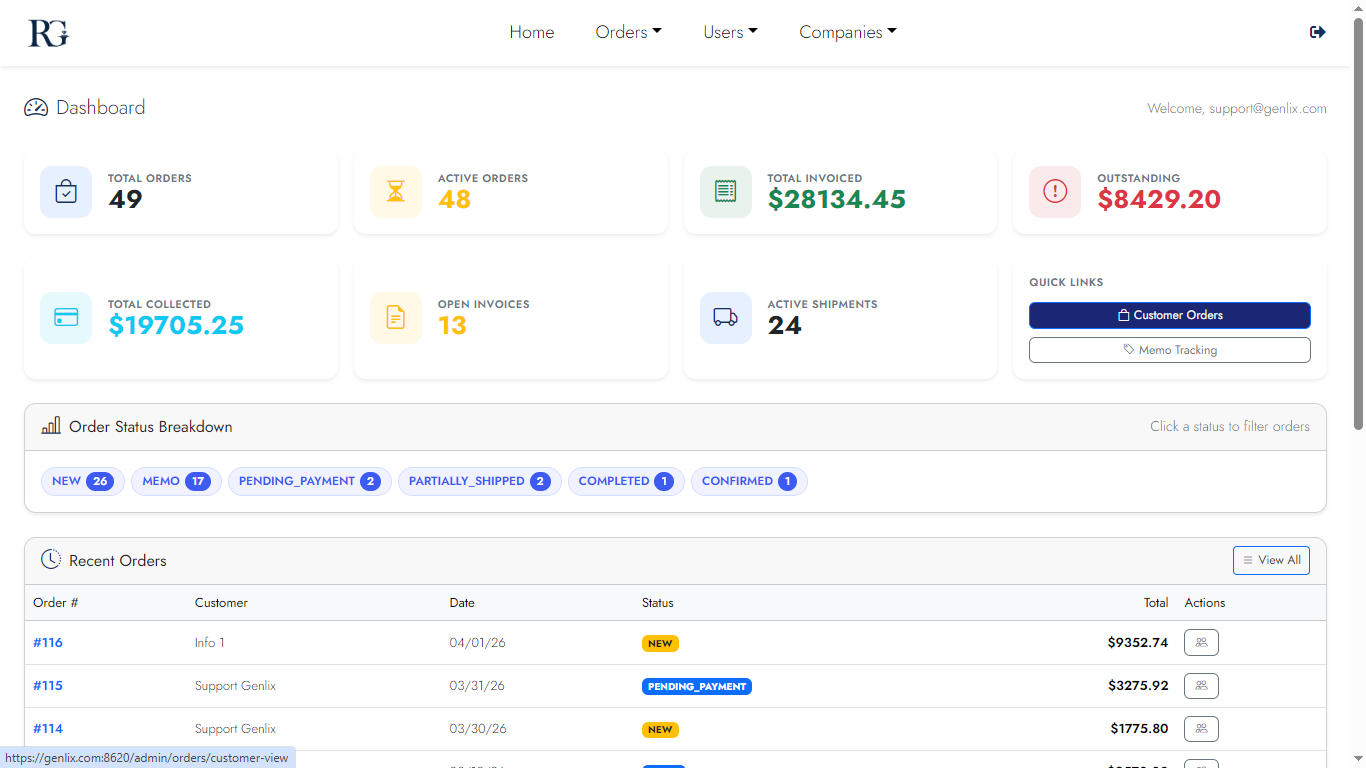Filter orders by the NEW status badge

click(x=82, y=481)
